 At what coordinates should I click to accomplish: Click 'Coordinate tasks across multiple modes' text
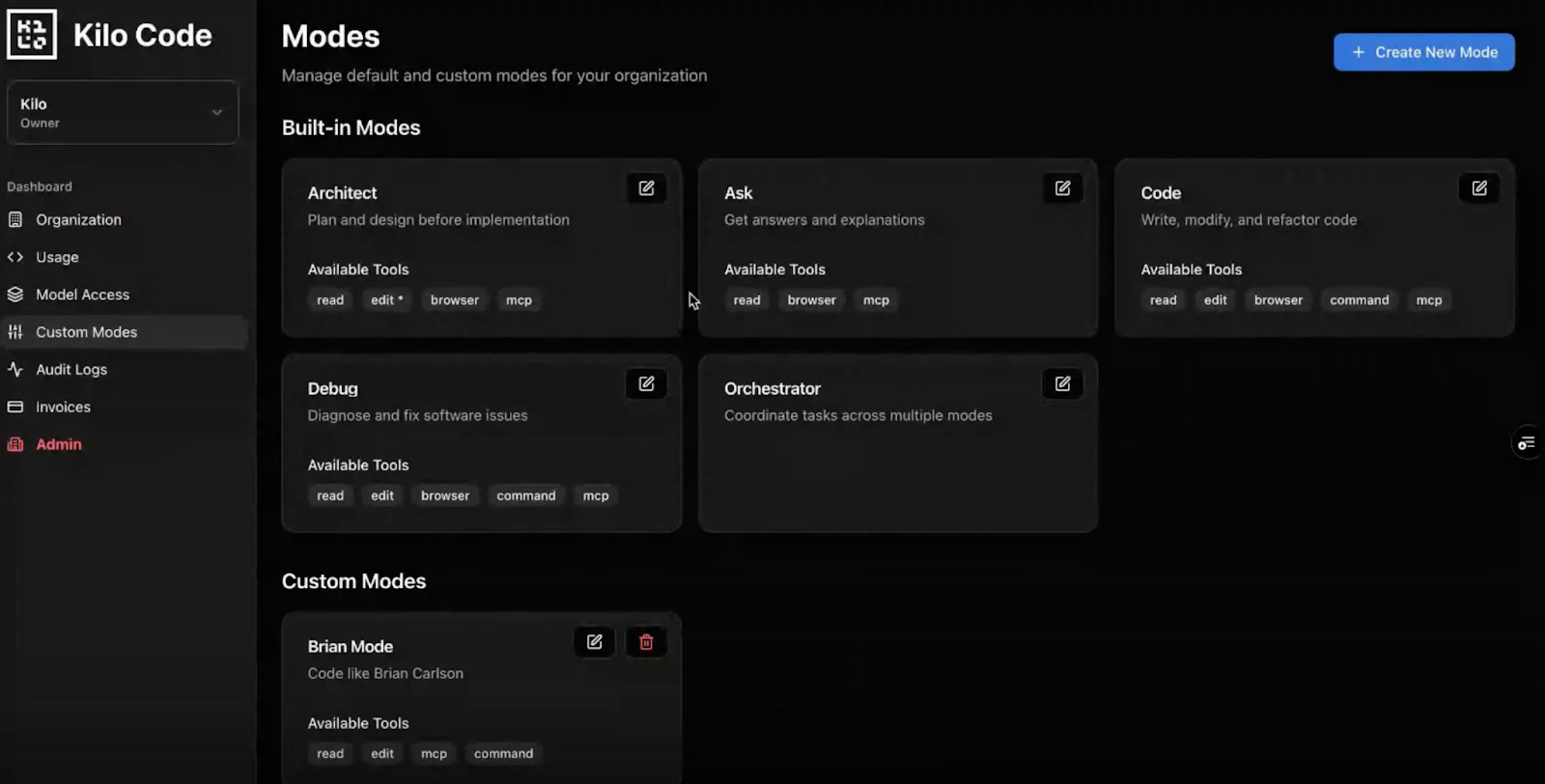[x=858, y=416]
